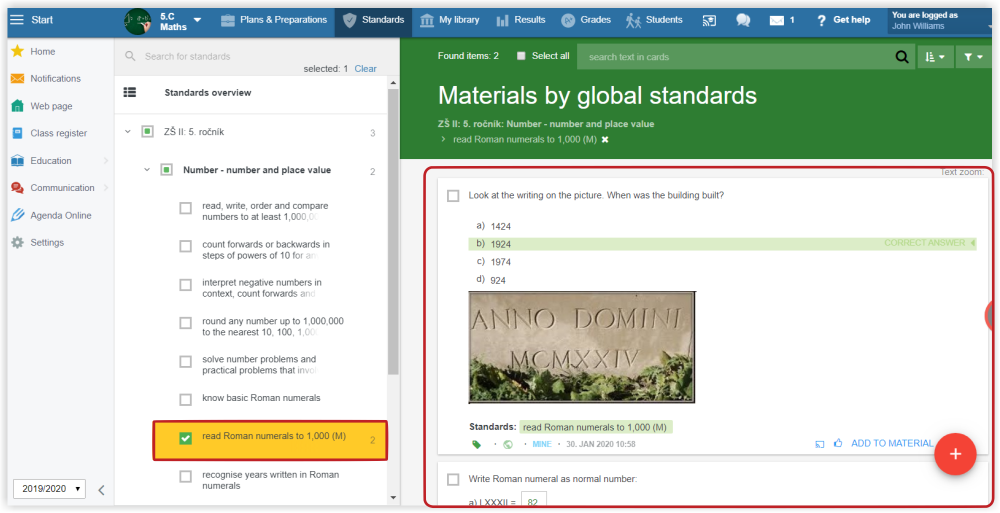This screenshot has width=1000, height=513.
Task: Click the list view icon beside Standards overview
Action: coord(129,93)
